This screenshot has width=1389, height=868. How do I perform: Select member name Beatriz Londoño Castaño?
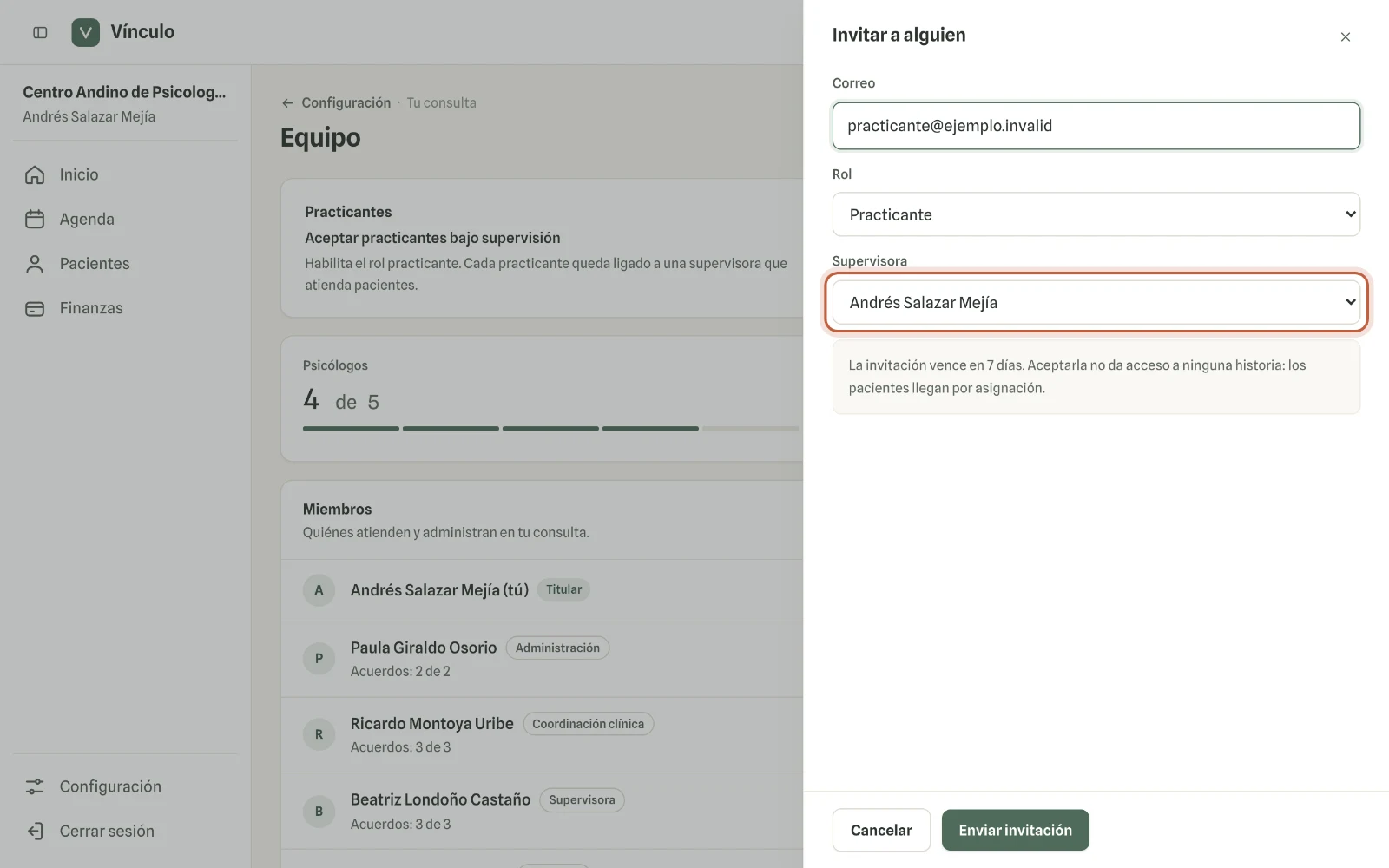pos(440,799)
